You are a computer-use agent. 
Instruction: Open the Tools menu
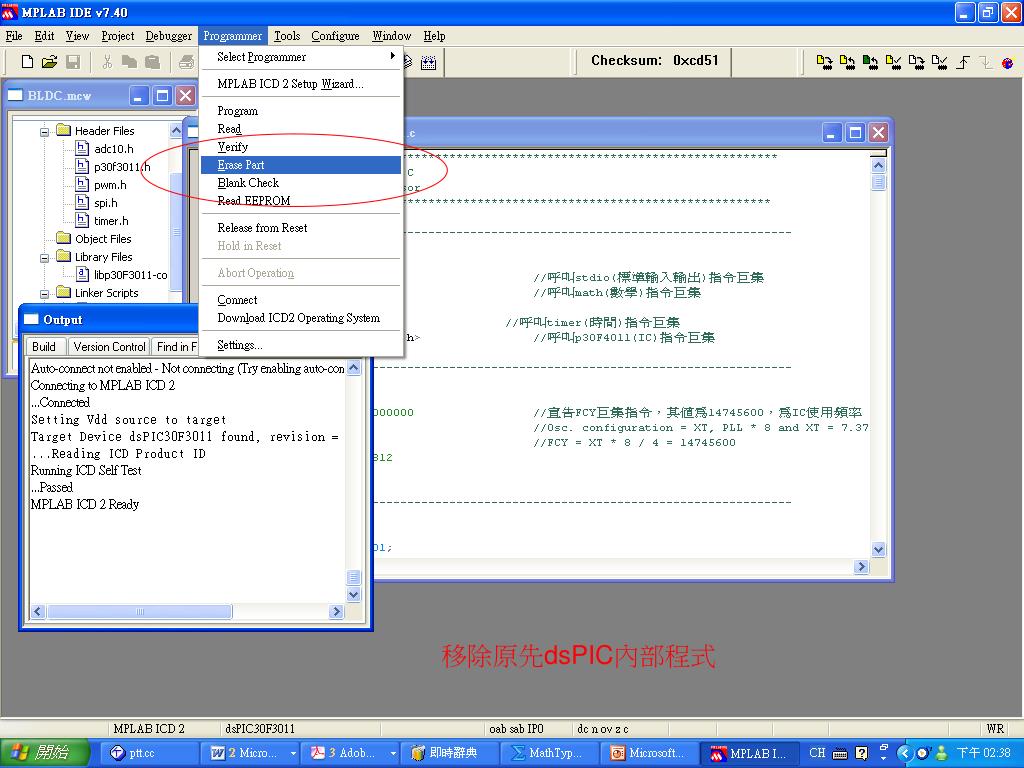pyautogui.click(x=287, y=36)
